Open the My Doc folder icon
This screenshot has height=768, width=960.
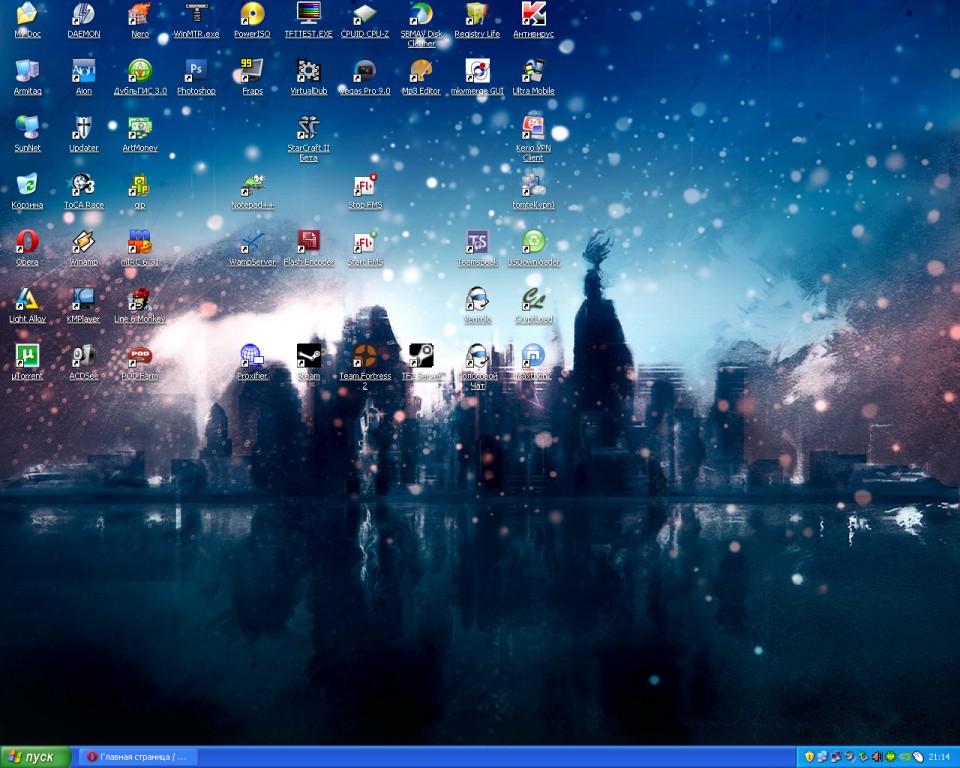[28, 14]
